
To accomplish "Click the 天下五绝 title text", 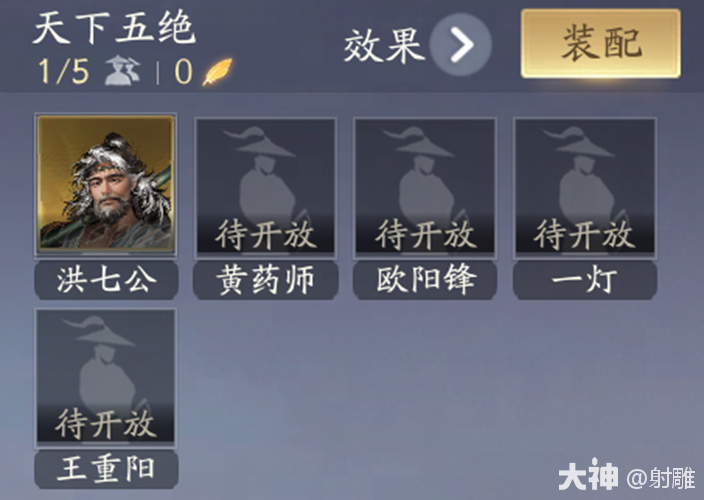I will click(114, 28).
